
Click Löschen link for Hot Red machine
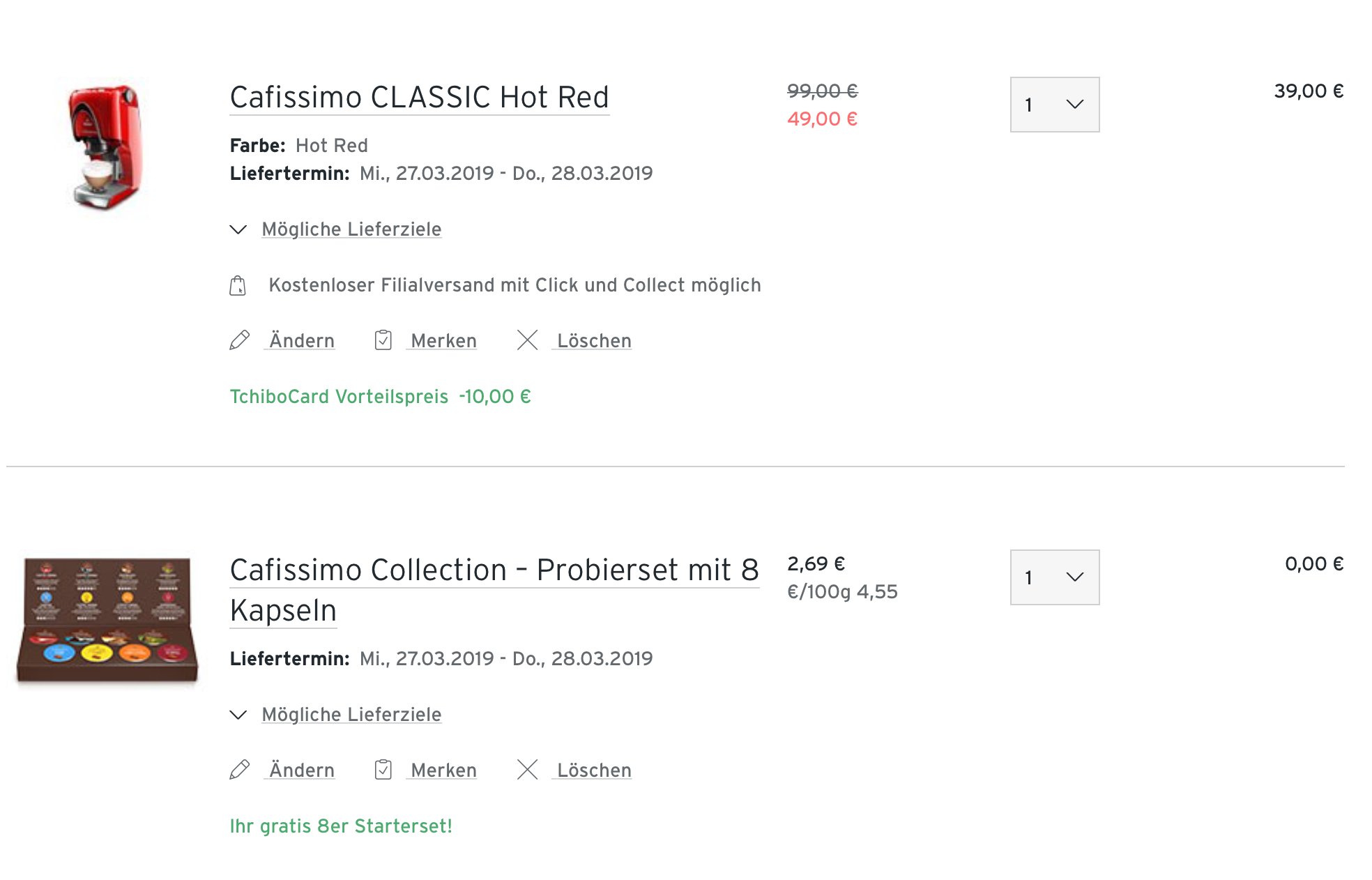593,341
